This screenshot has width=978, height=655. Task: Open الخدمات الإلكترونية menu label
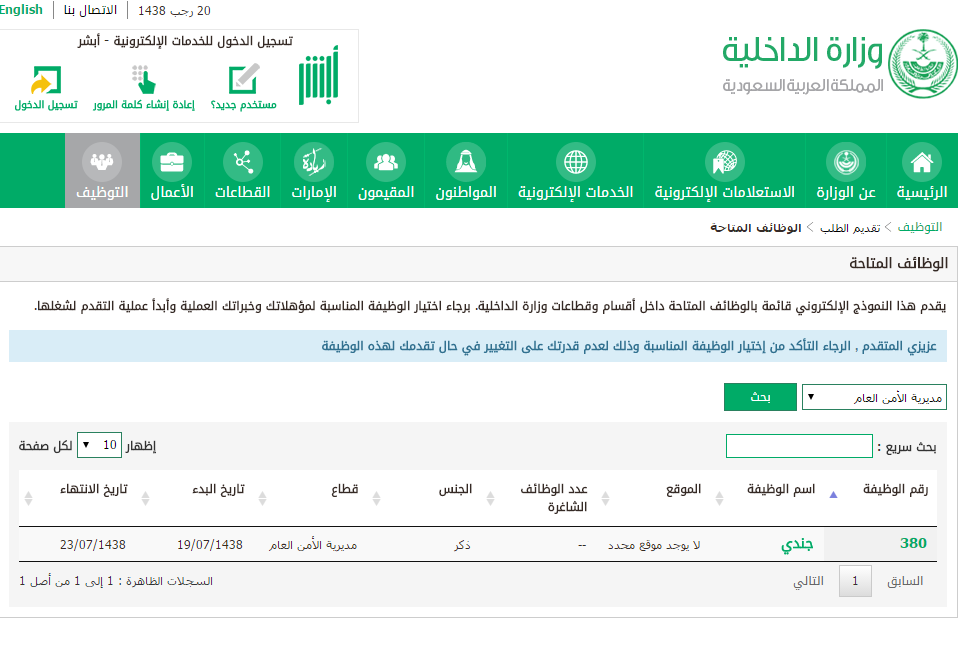pos(575,192)
